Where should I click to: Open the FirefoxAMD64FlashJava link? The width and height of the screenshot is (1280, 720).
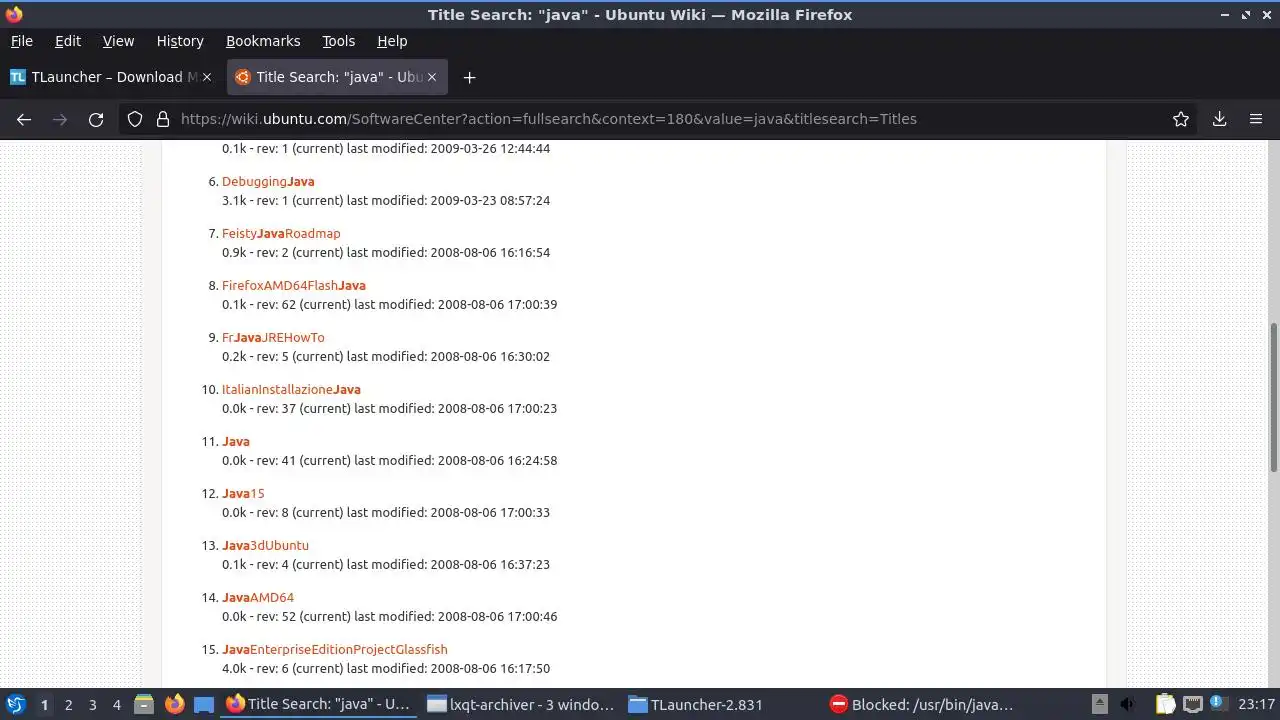click(294, 285)
